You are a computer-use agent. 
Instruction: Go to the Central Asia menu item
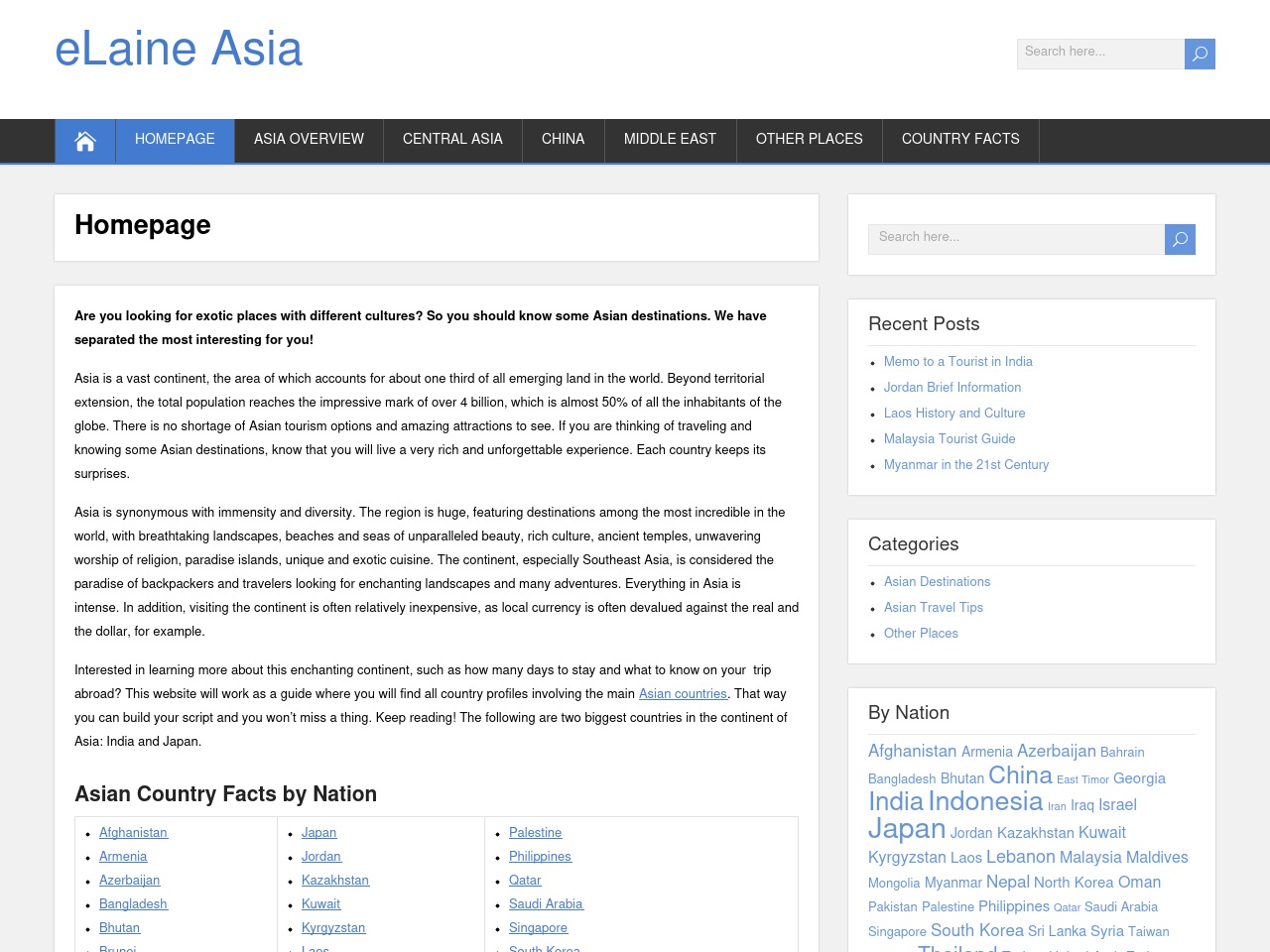click(452, 140)
